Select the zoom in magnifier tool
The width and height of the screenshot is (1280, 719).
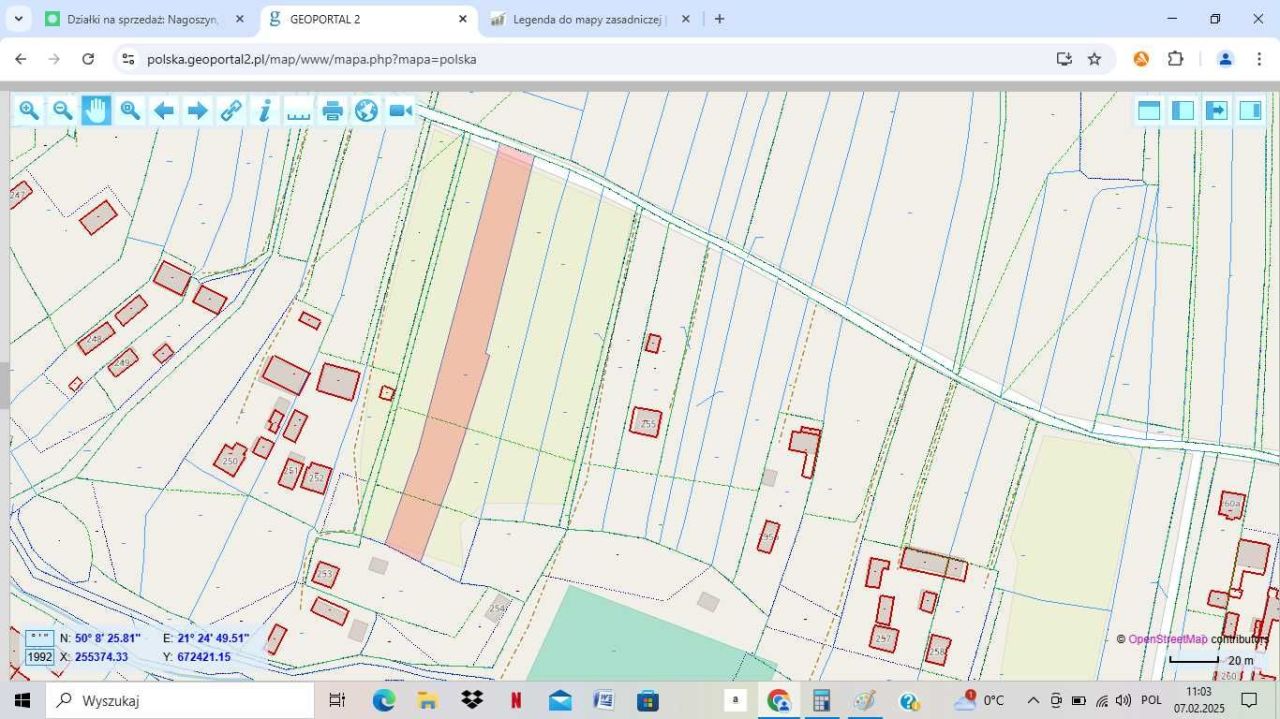tap(29, 110)
